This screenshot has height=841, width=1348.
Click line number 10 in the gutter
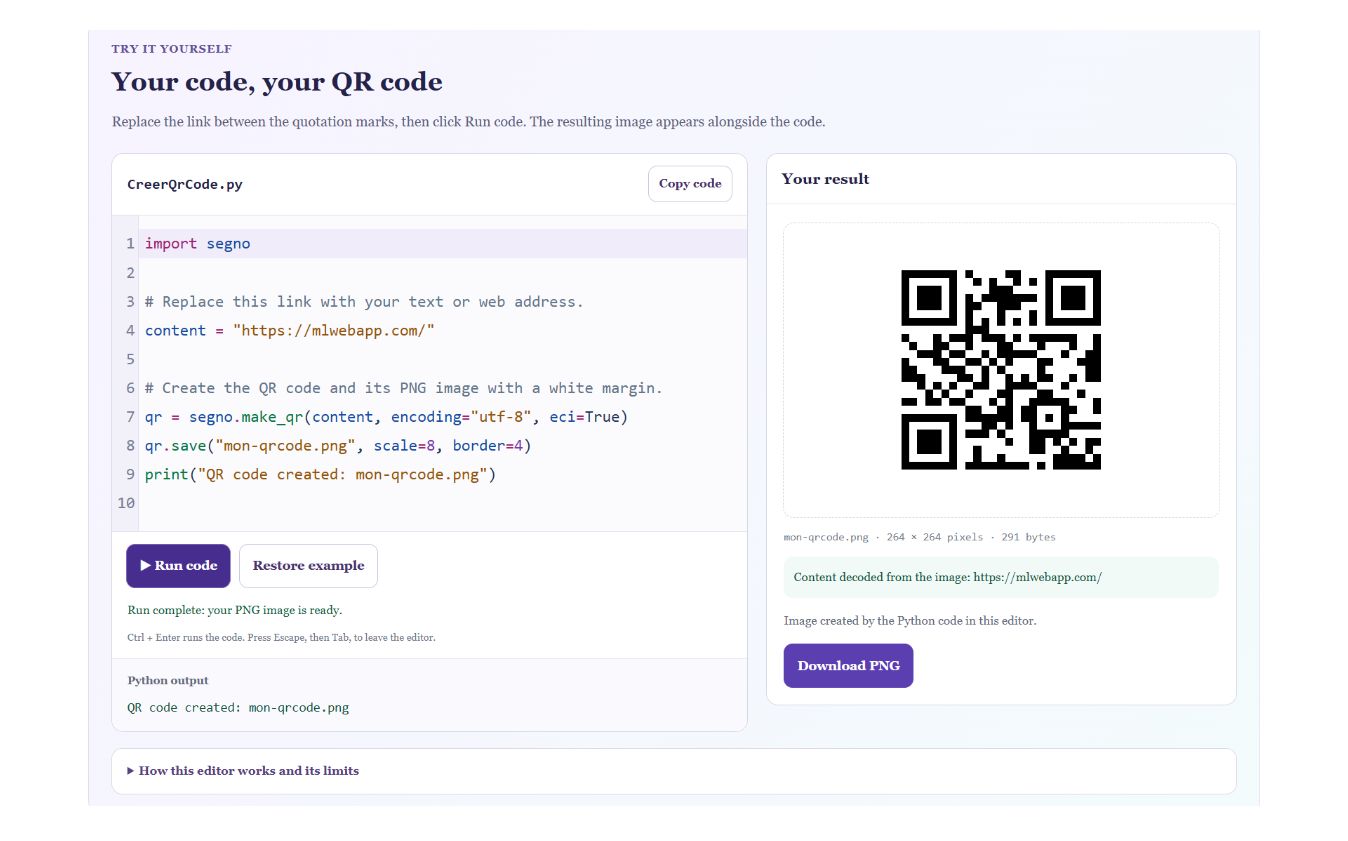click(x=125, y=503)
